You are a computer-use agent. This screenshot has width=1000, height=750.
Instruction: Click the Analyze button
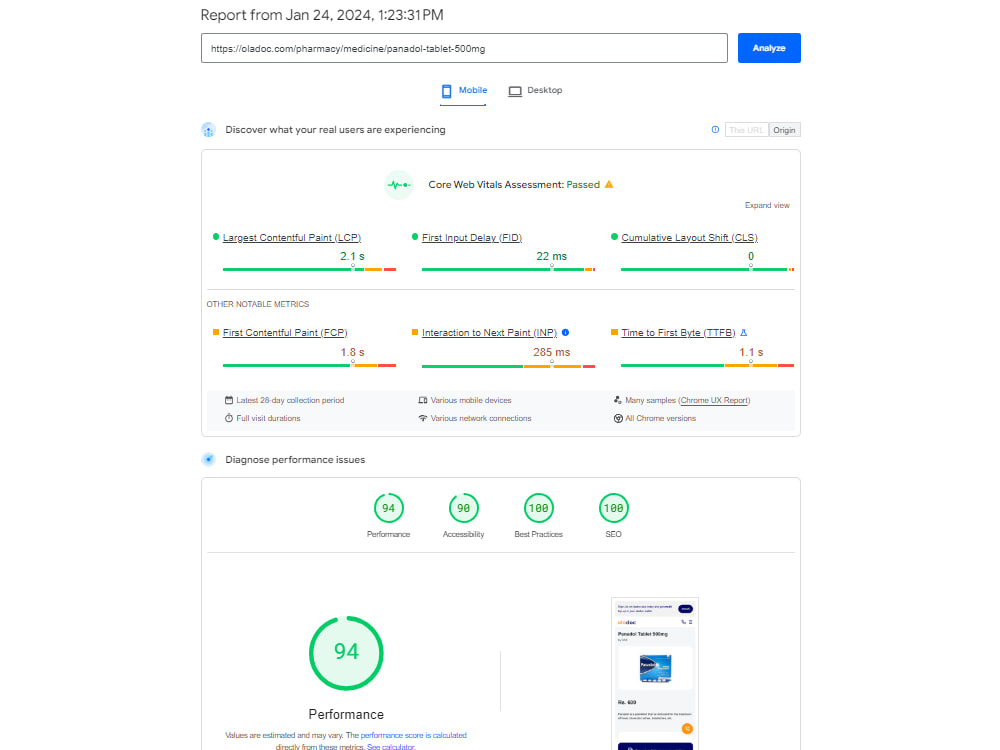[x=768, y=48]
